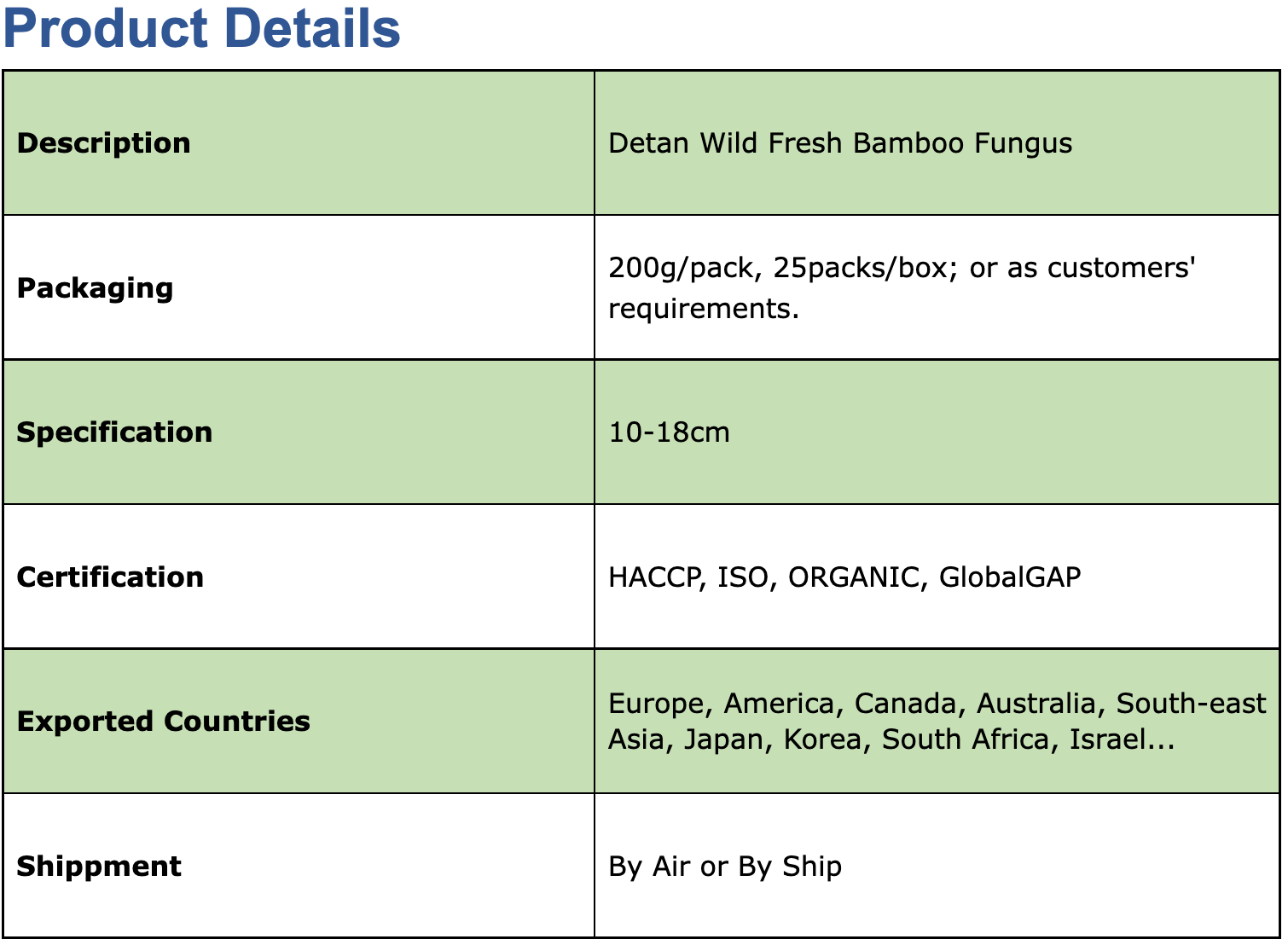Click the word requirements in the Packaging row
The image size is (1288, 945).
[701, 309]
